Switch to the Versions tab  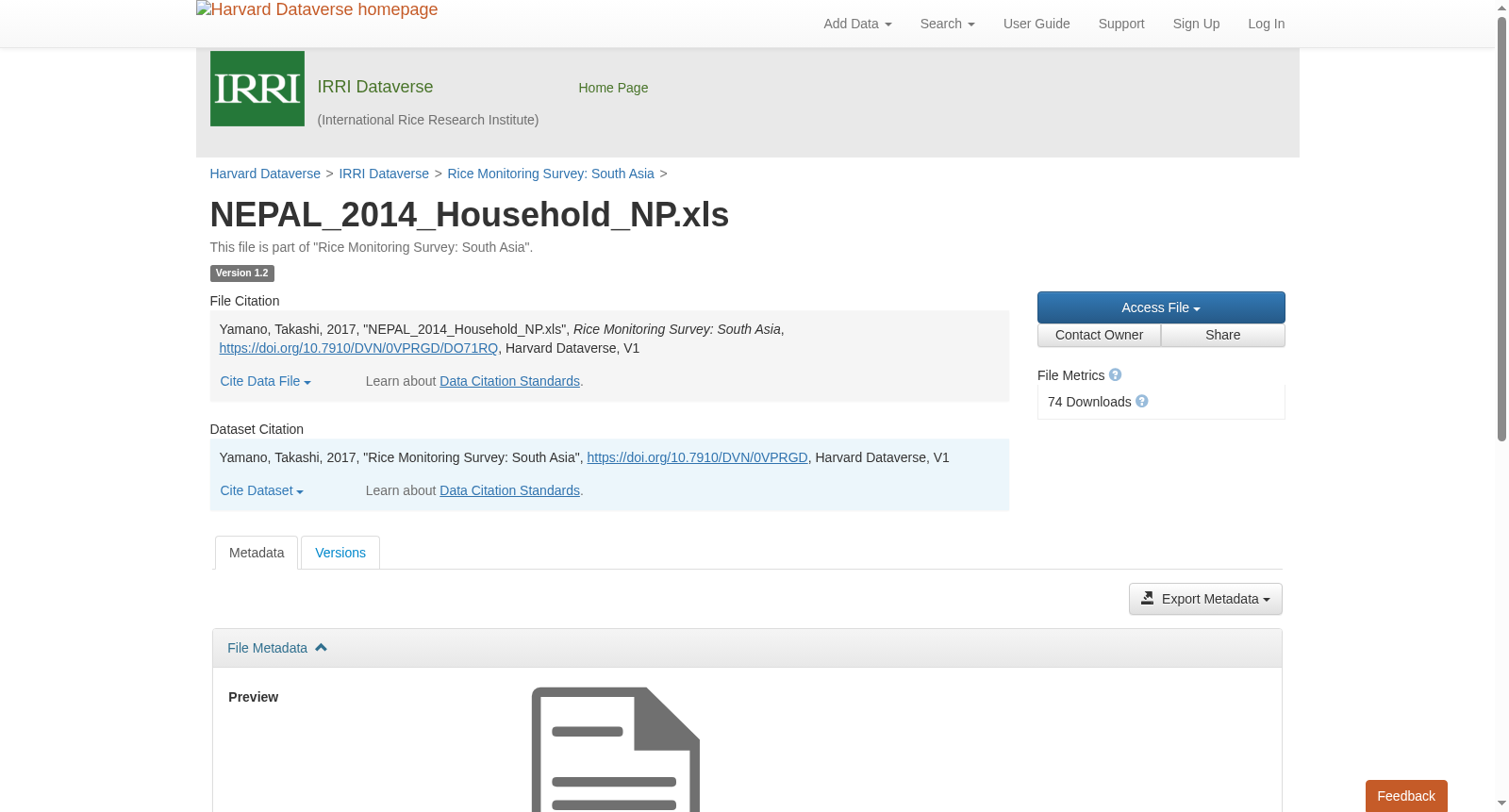coord(340,553)
